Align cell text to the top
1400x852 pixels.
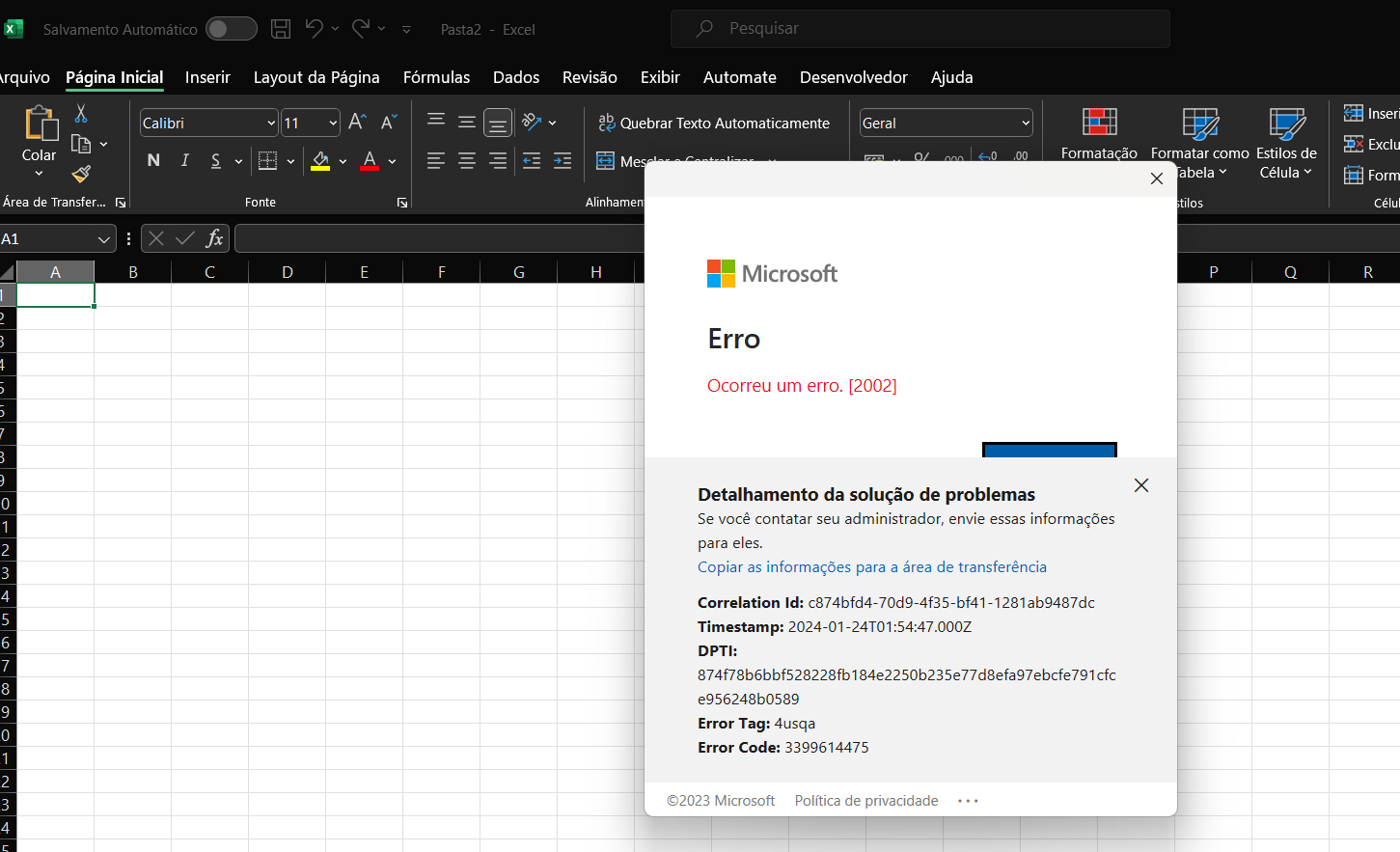[436, 122]
